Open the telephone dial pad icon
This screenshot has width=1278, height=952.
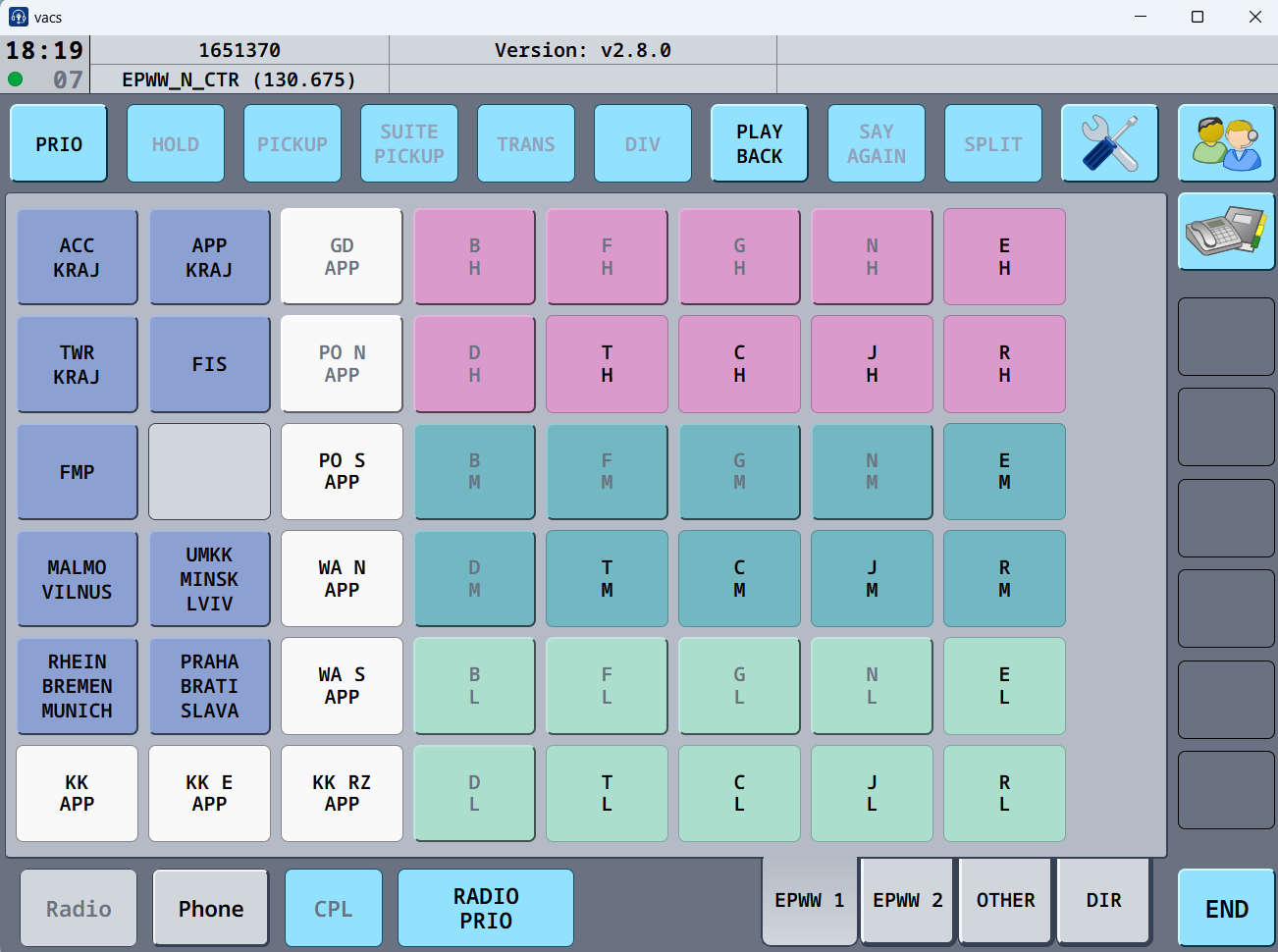coord(1227,232)
